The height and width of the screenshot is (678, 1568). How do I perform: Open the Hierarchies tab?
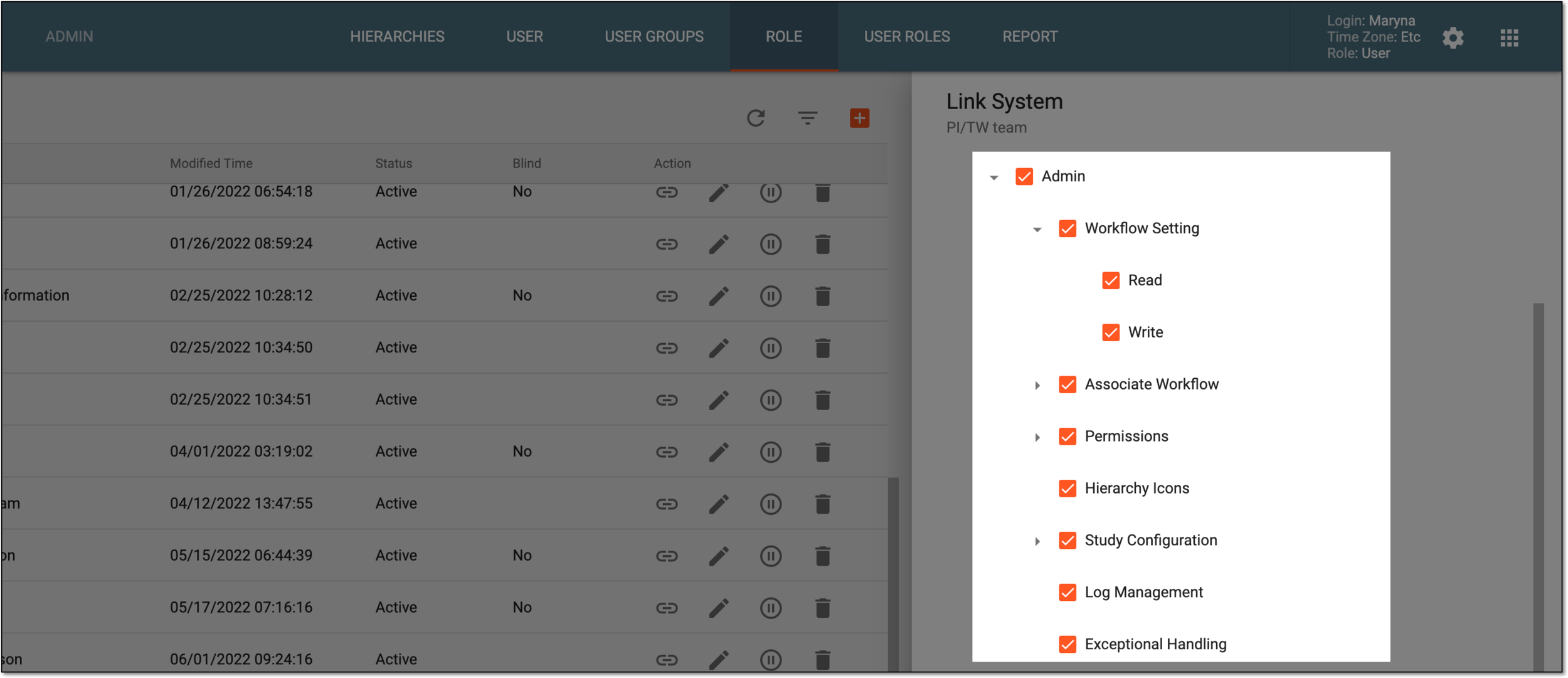click(x=397, y=36)
